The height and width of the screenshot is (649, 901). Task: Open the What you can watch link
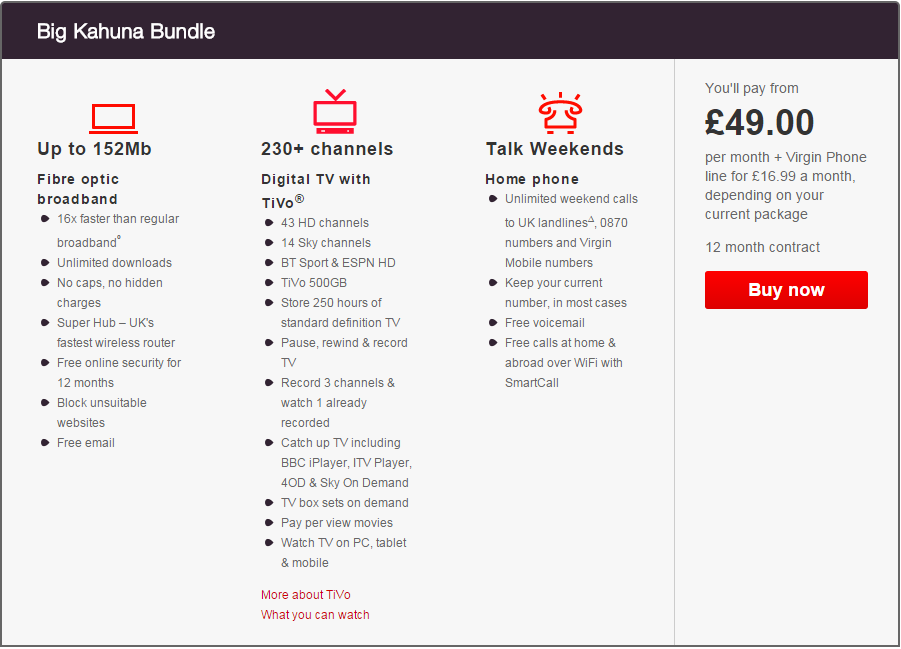315,615
